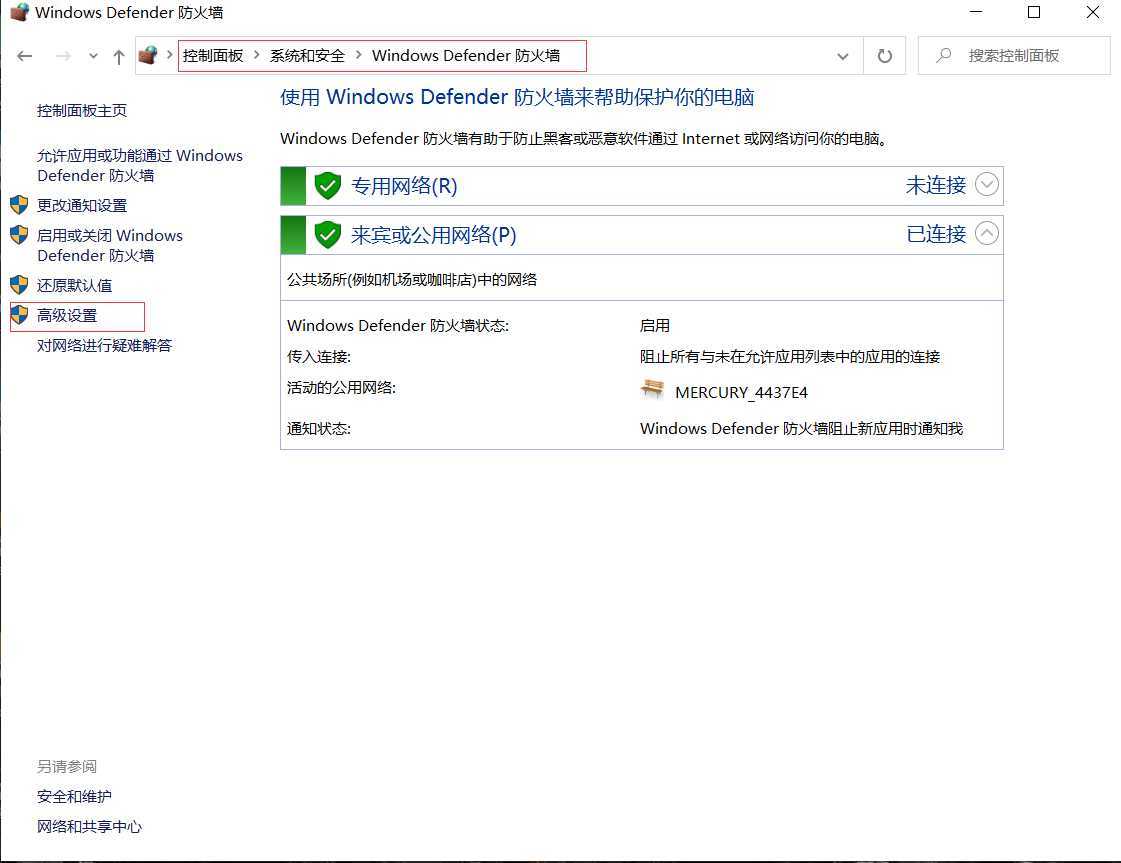
Task: Click the 未连接 status text
Action: (936, 185)
